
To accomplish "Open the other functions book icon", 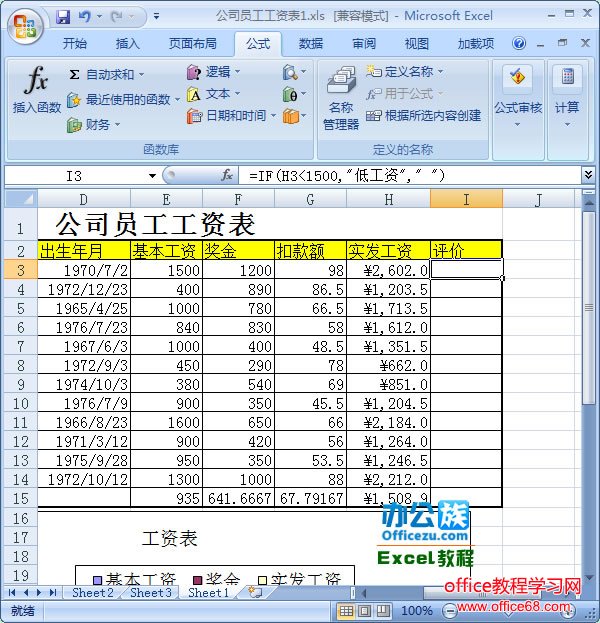I will click(x=294, y=116).
